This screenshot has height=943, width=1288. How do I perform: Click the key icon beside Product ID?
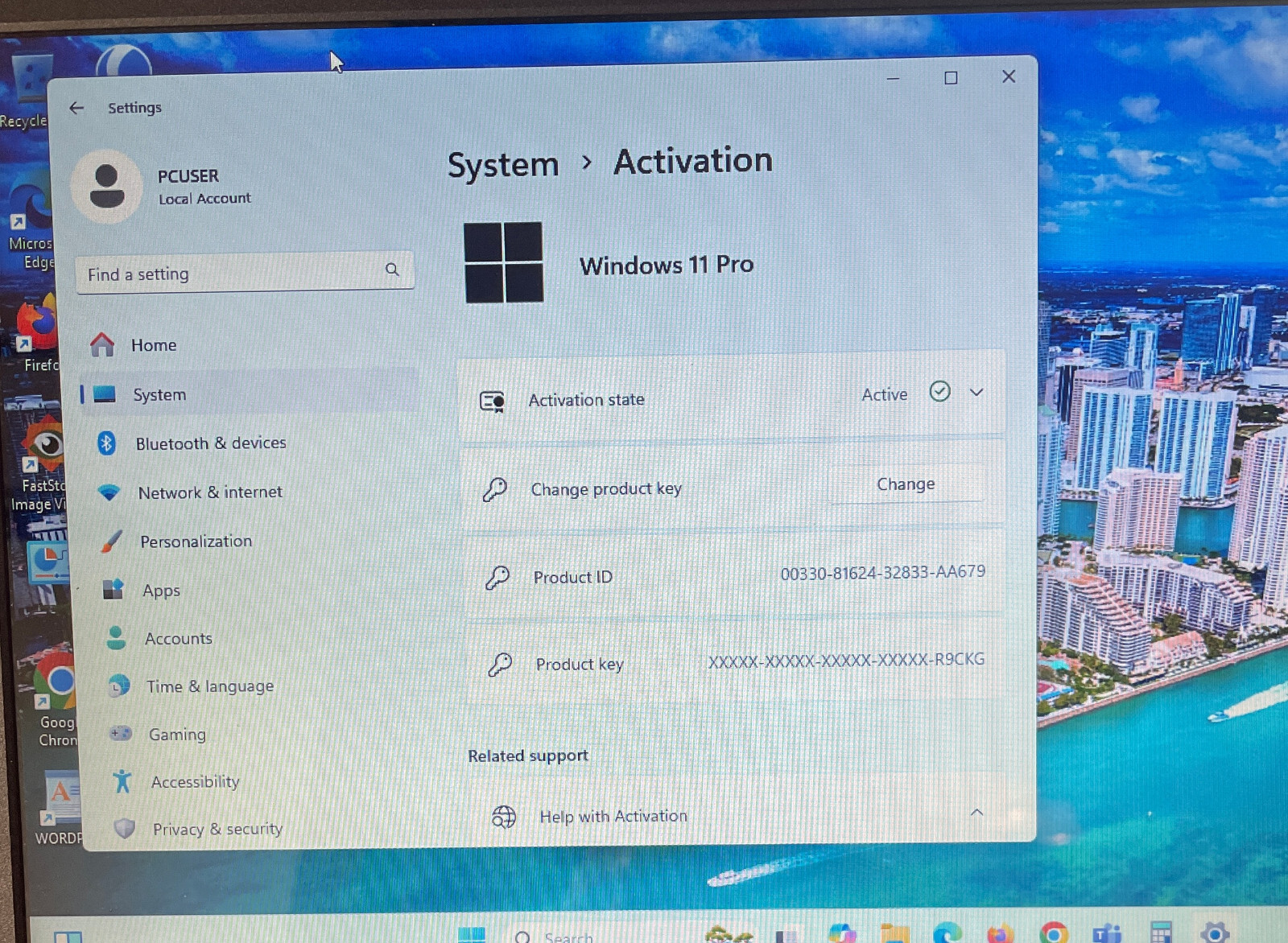point(497,578)
